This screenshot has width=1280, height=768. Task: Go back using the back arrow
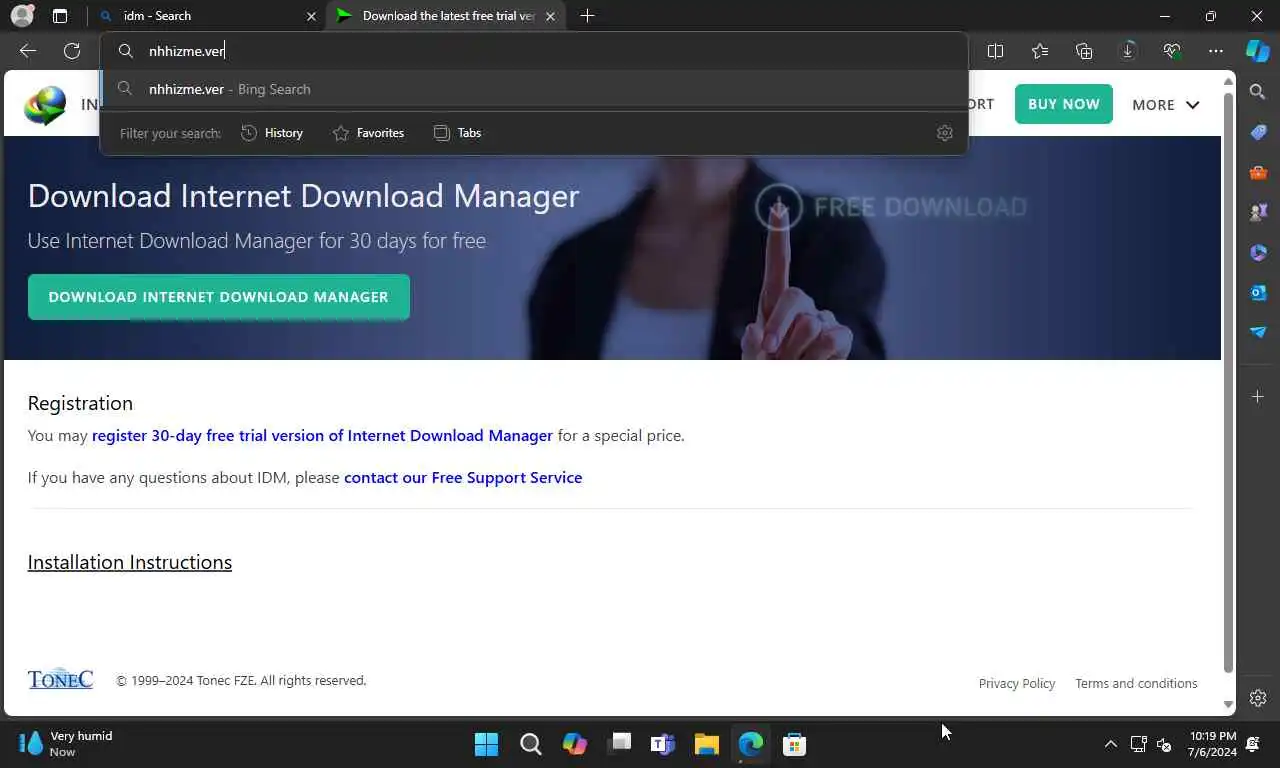point(28,51)
